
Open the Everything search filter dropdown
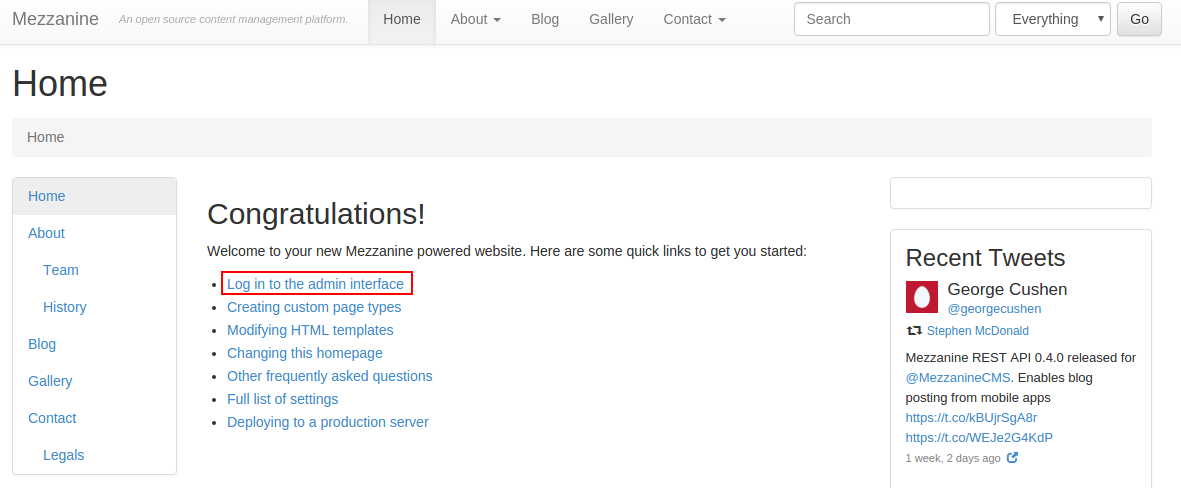click(x=1052, y=19)
